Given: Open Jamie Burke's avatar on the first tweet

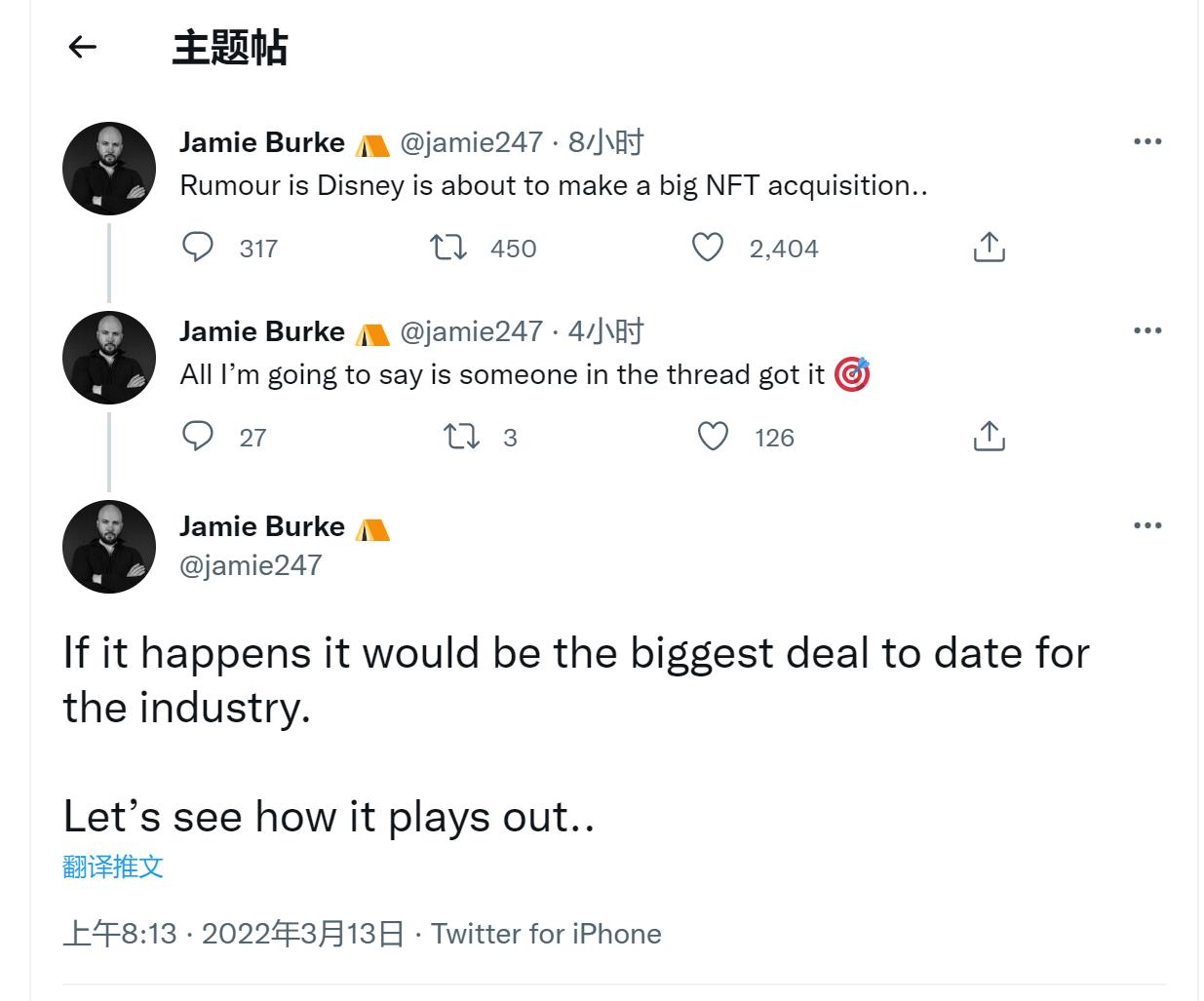Looking at the screenshot, I should [x=109, y=169].
